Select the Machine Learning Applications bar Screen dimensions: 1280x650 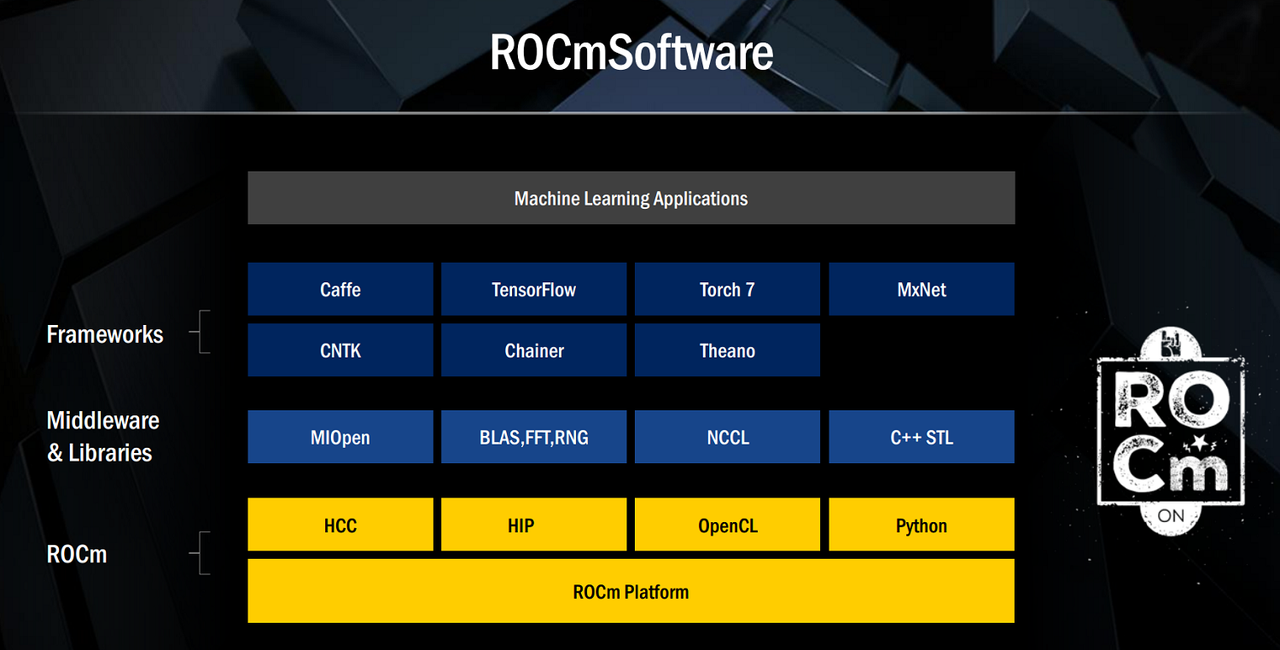pos(631,198)
